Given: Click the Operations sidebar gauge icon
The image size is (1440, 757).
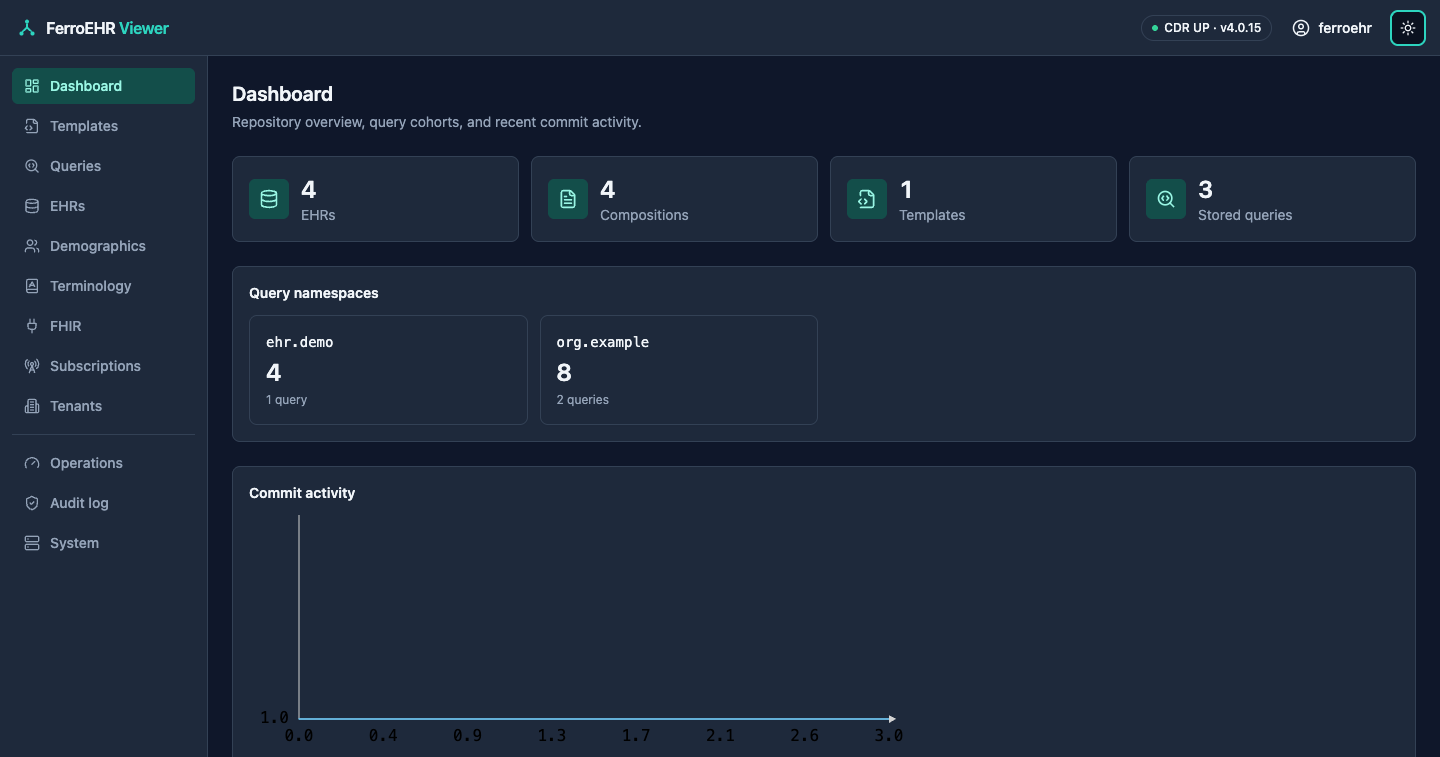Looking at the screenshot, I should click(32, 463).
